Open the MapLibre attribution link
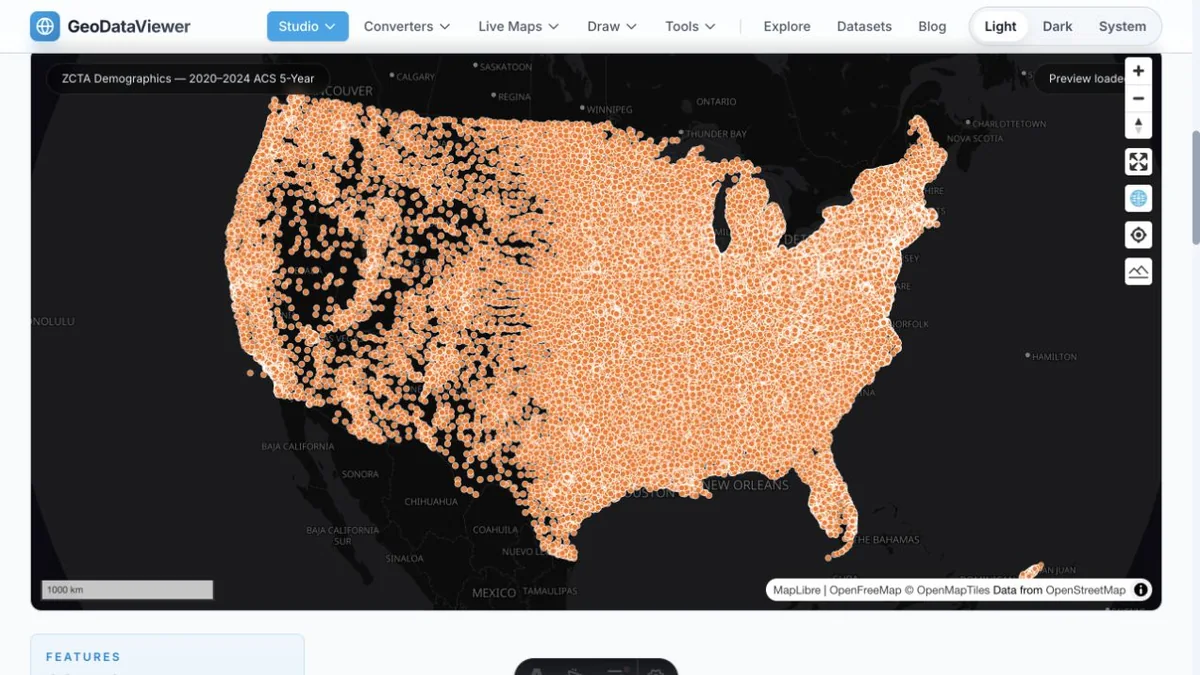Image resolution: width=1200 pixels, height=675 pixels. (x=797, y=590)
